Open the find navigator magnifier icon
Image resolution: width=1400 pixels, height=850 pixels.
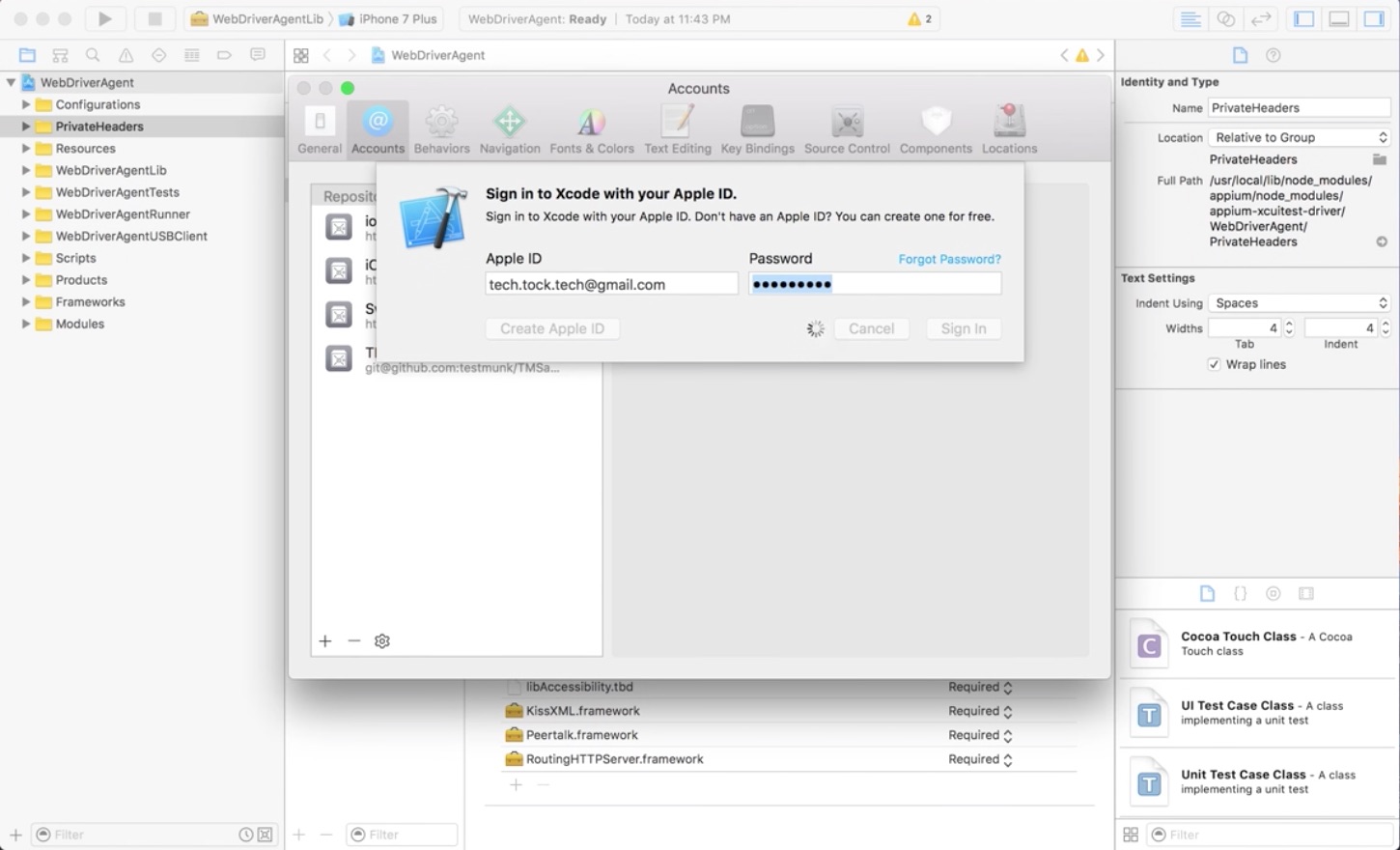pos(93,55)
